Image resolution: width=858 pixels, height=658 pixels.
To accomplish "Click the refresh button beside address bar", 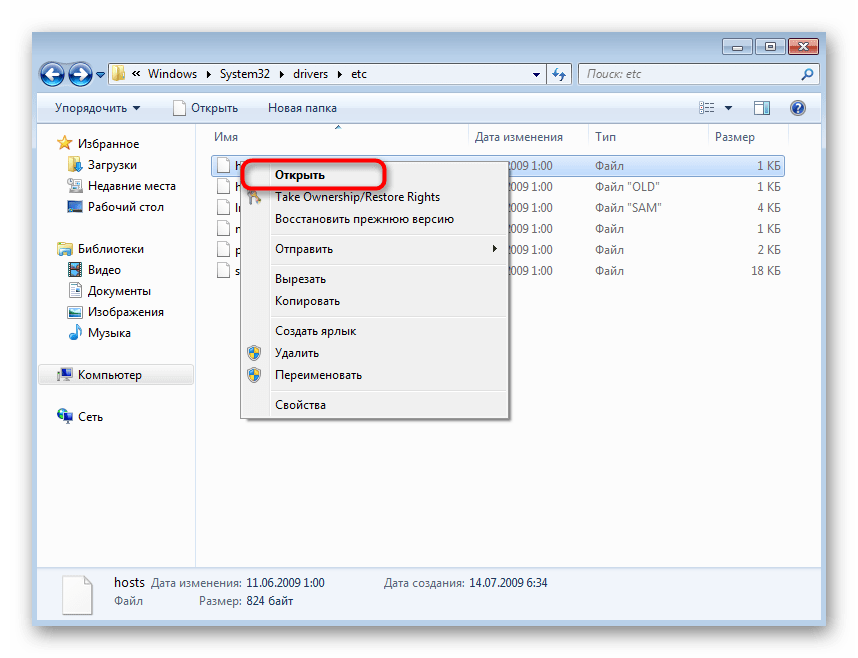I will [559, 74].
